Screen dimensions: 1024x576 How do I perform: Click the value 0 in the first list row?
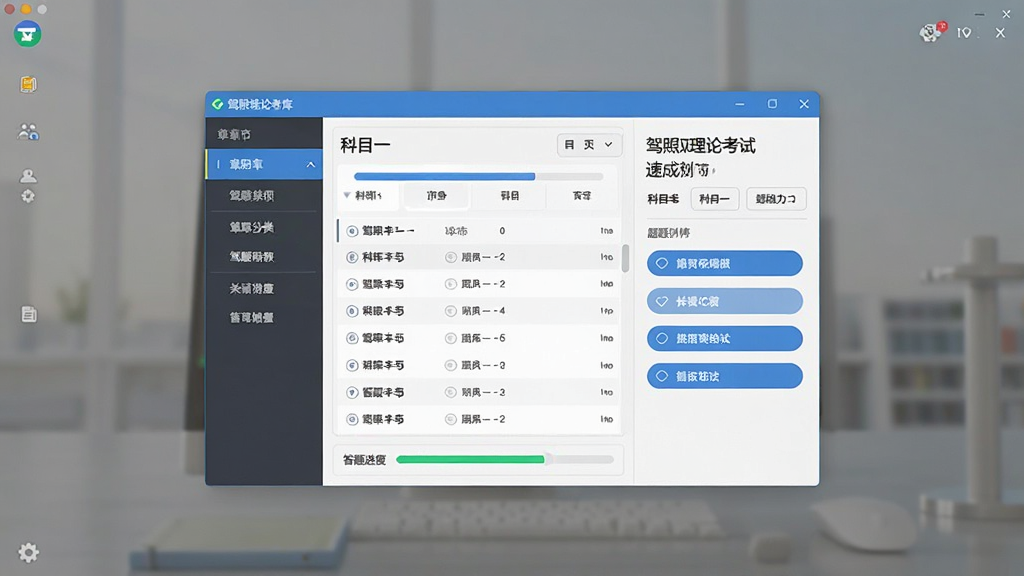click(x=502, y=231)
